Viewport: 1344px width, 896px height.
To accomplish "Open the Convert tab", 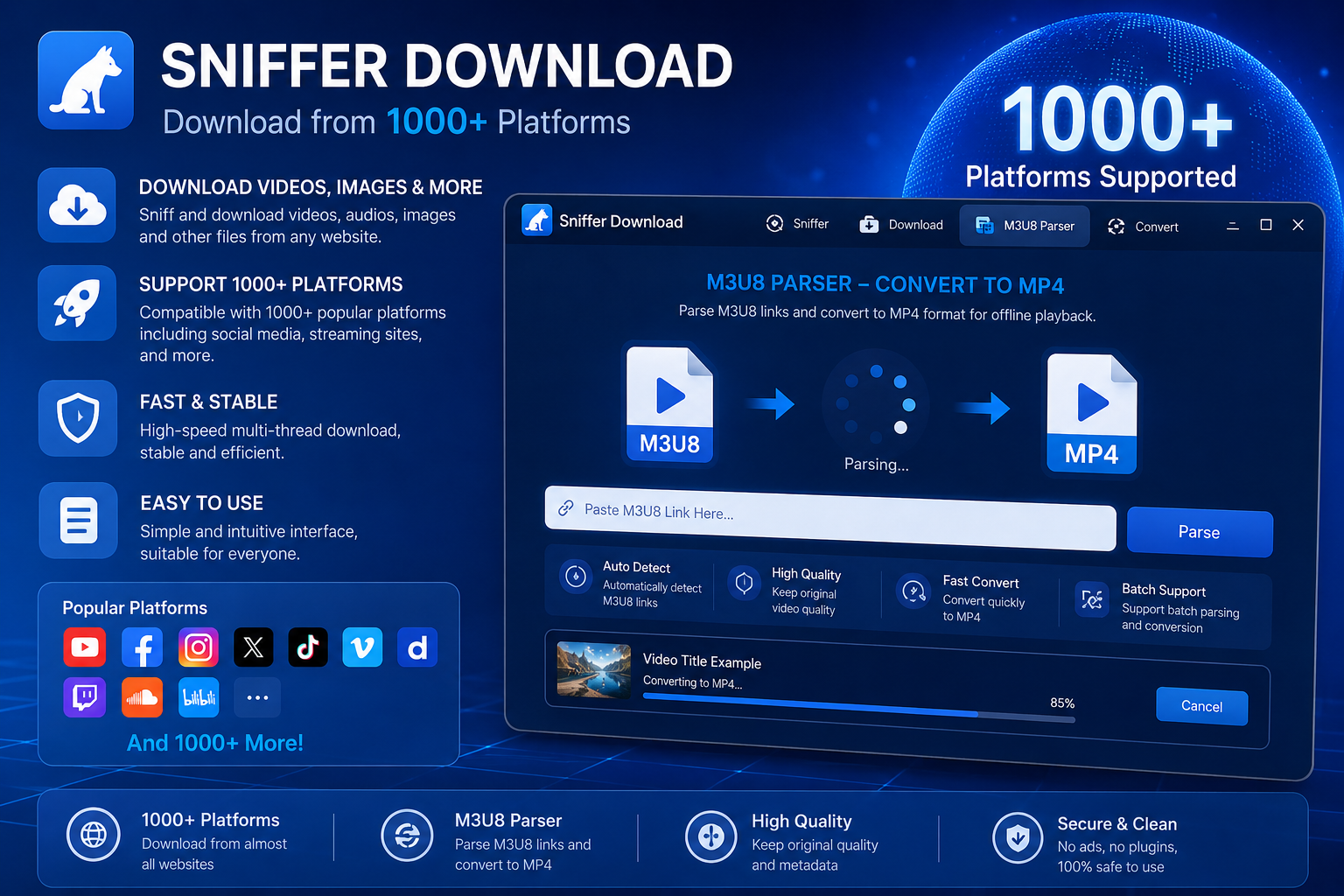I will click(x=1143, y=227).
